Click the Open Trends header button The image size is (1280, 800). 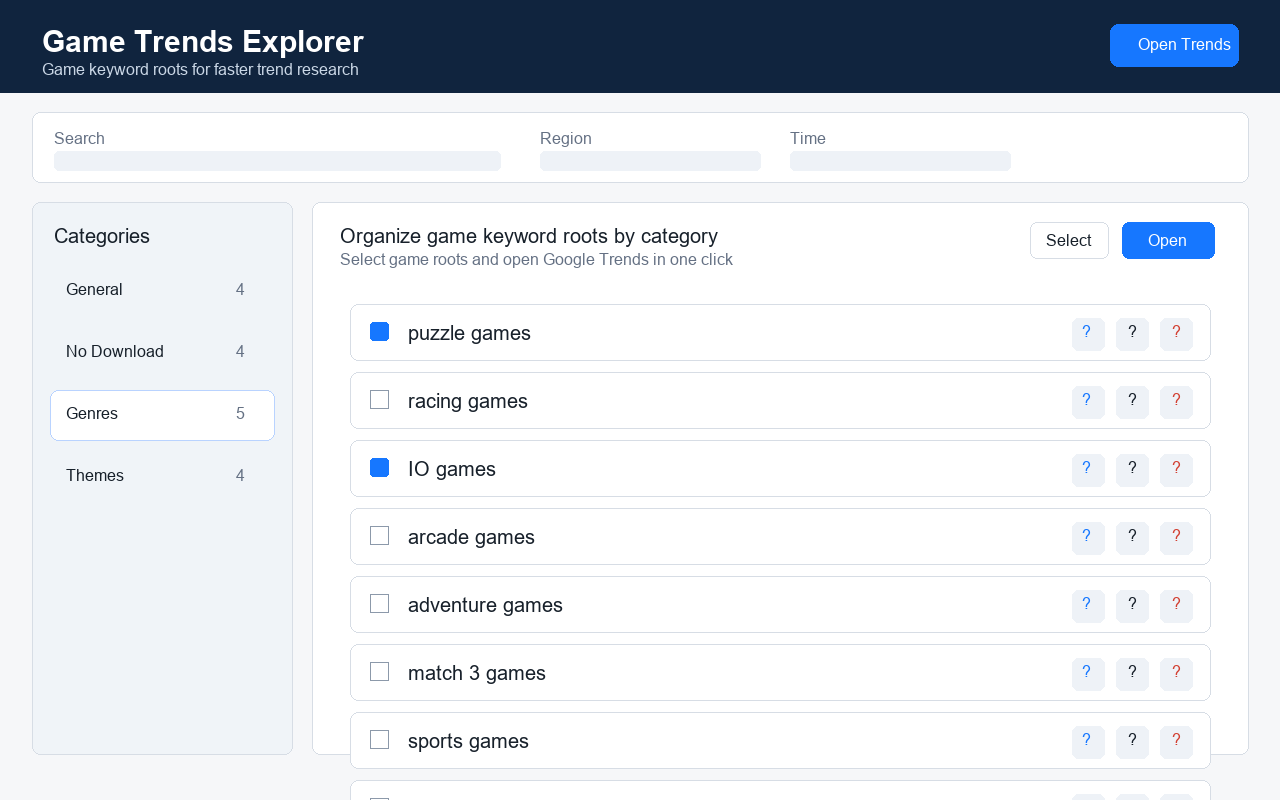coord(1174,45)
